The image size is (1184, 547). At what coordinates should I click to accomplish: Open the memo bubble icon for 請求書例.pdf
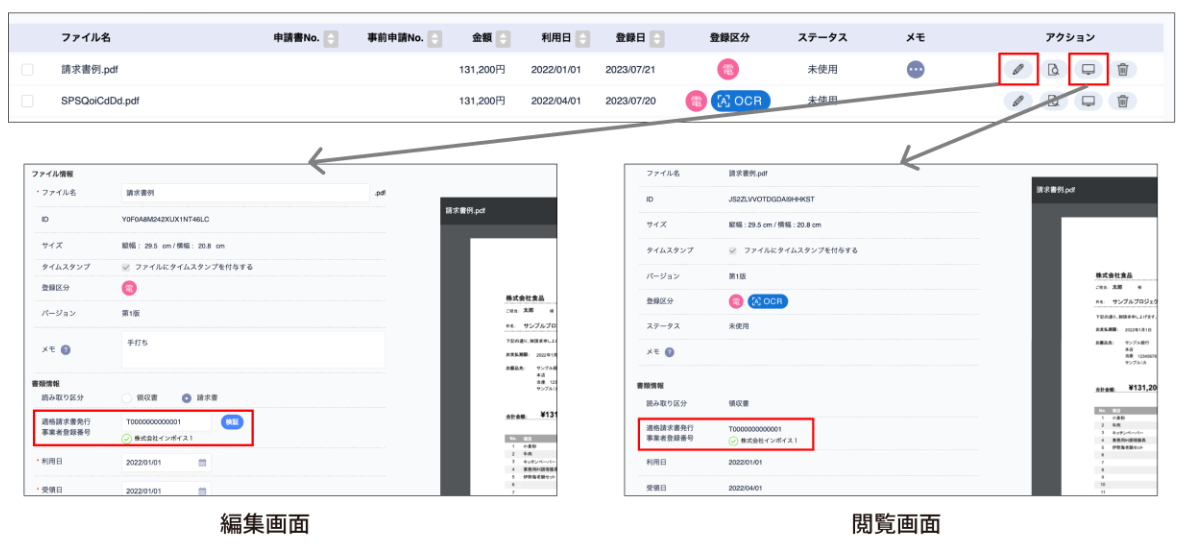[915, 69]
